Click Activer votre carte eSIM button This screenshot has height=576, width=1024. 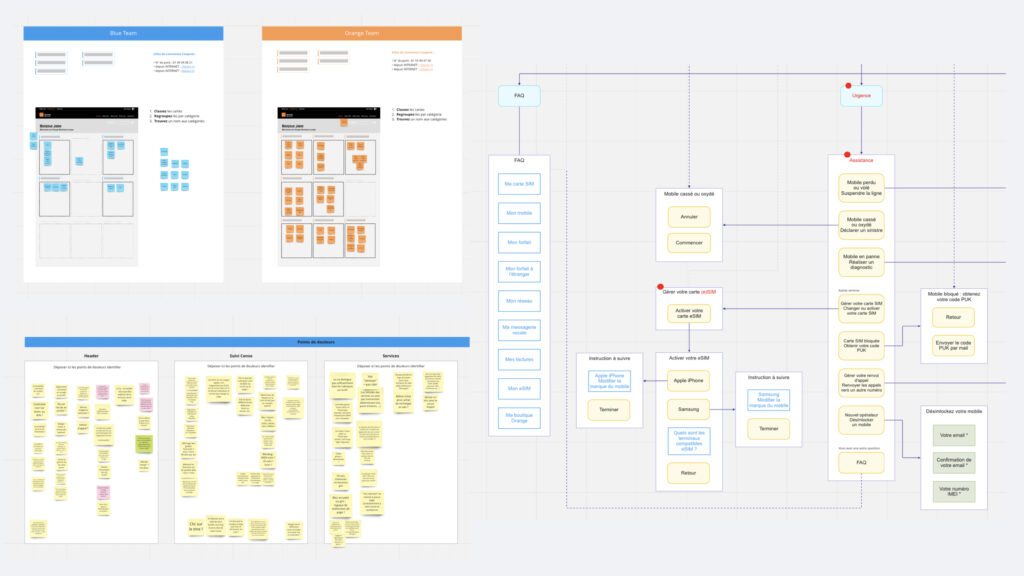689,313
